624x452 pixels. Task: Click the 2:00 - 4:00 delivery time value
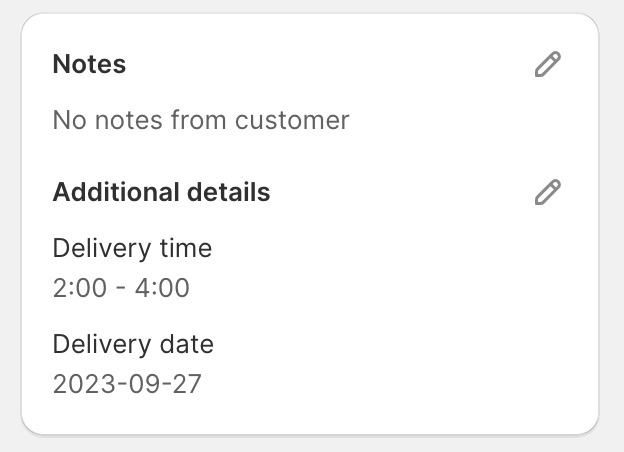(121, 288)
